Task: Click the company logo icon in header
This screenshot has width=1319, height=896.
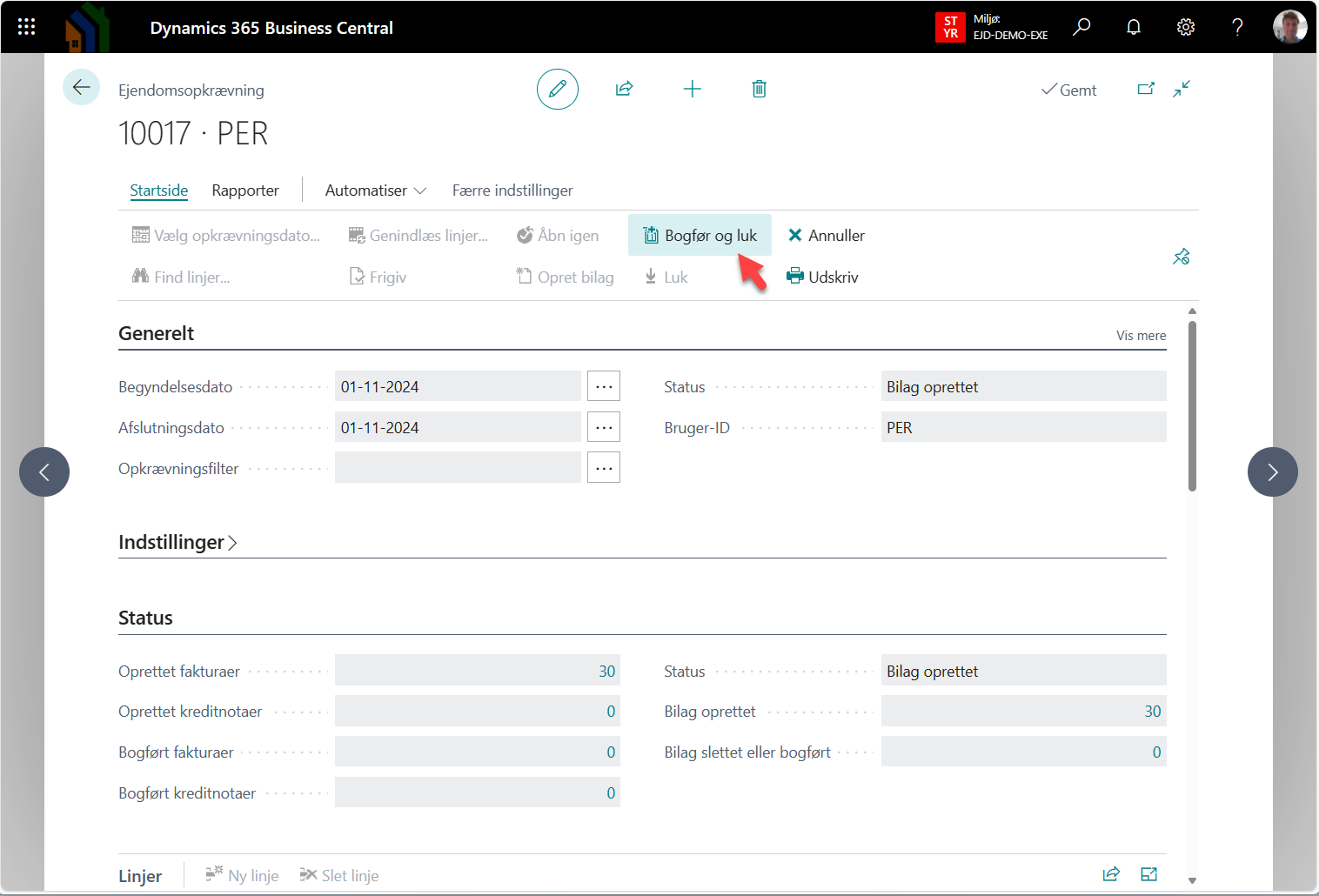Action: tap(87, 27)
